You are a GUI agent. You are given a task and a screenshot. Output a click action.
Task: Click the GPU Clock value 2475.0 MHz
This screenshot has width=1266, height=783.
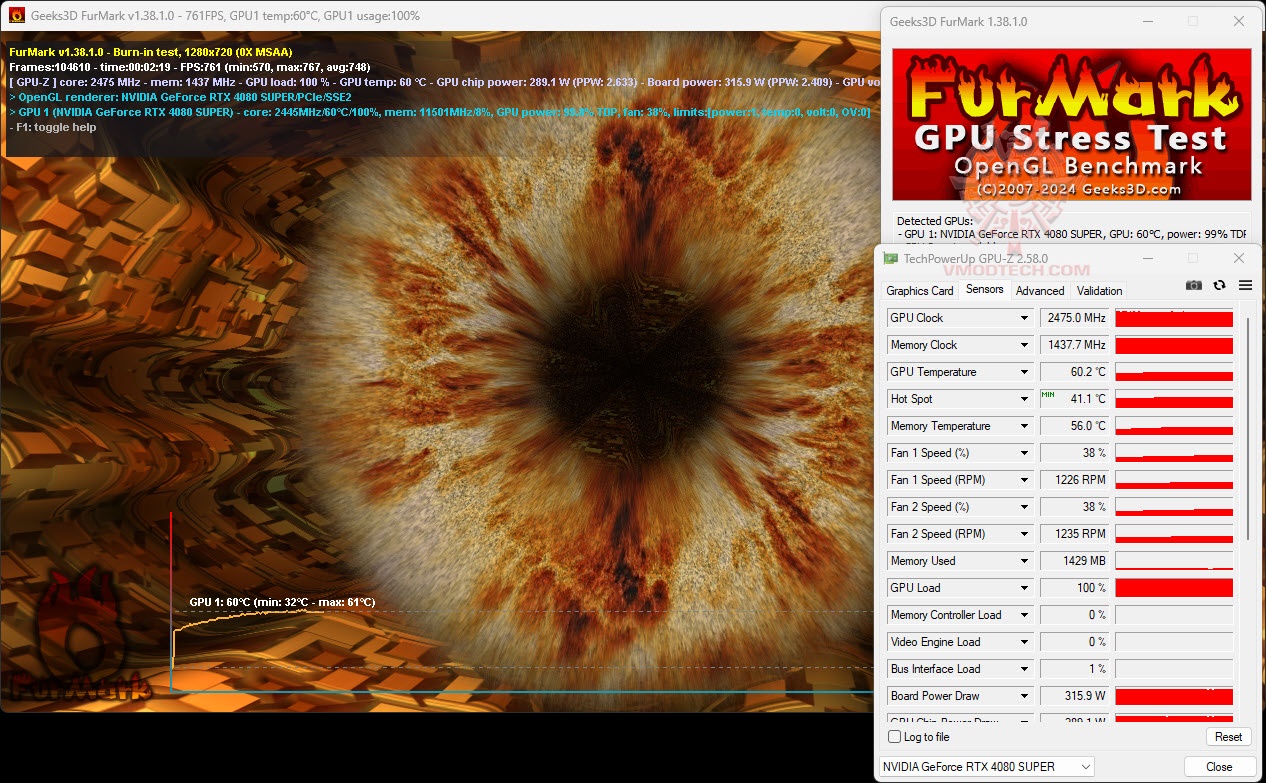click(1073, 318)
